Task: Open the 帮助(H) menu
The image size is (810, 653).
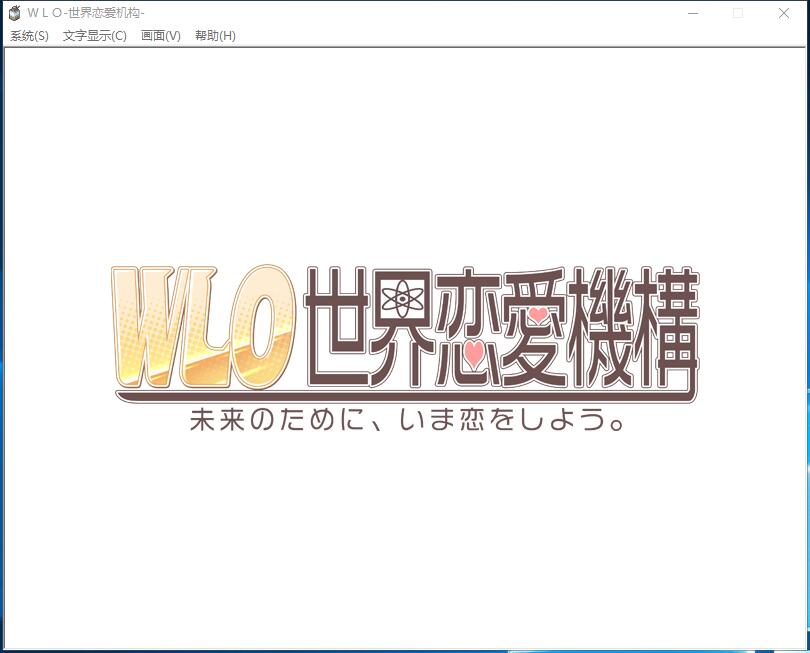Action: [215, 36]
